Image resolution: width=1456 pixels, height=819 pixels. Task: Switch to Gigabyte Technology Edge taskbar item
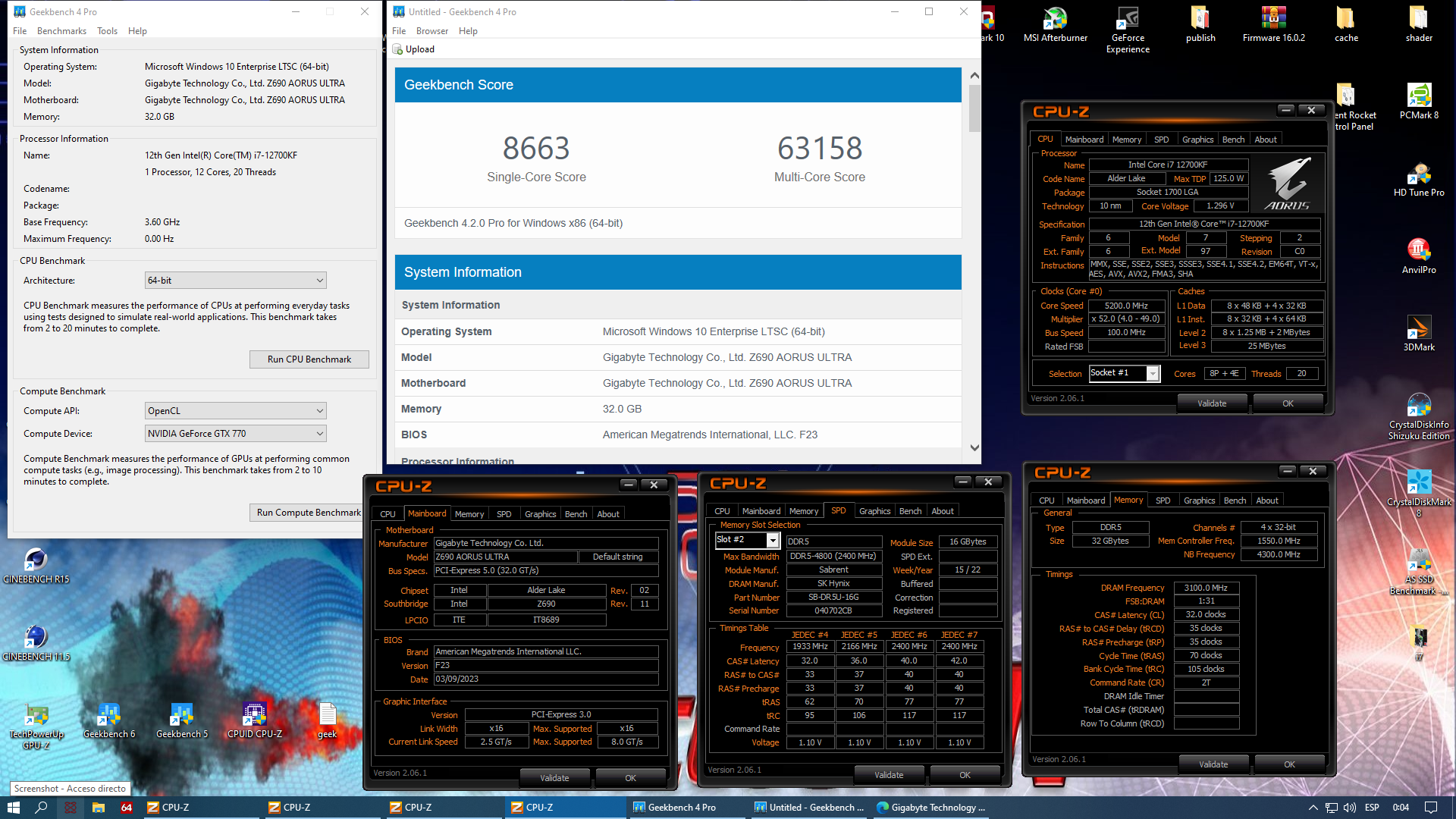tap(931, 808)
